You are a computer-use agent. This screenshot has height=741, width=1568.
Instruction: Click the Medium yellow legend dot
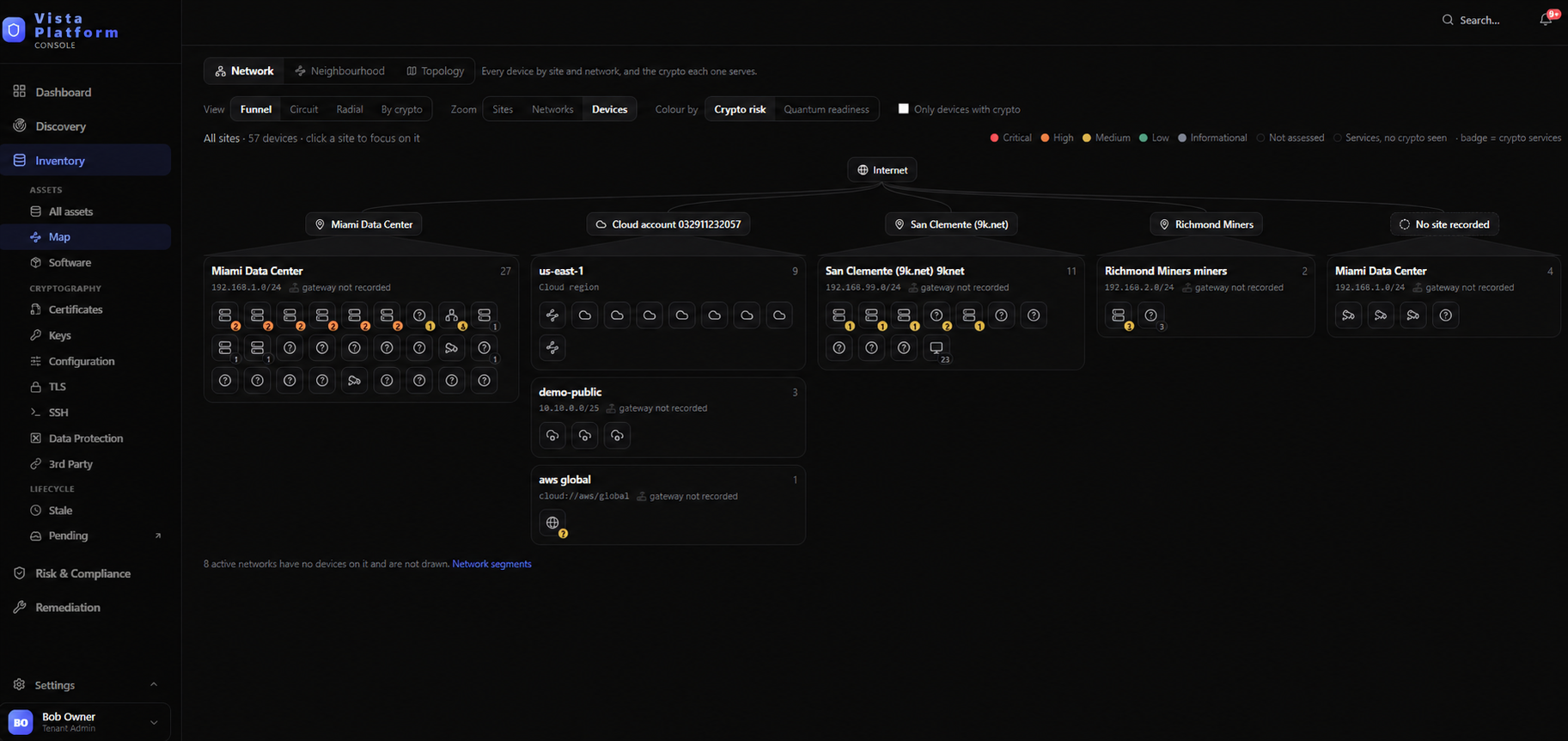[x=1086, y=138]
